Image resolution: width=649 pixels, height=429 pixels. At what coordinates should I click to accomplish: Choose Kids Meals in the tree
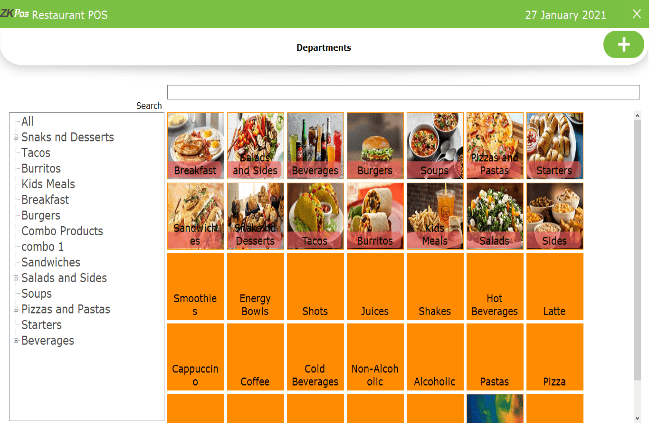click(x=48, y=184)
